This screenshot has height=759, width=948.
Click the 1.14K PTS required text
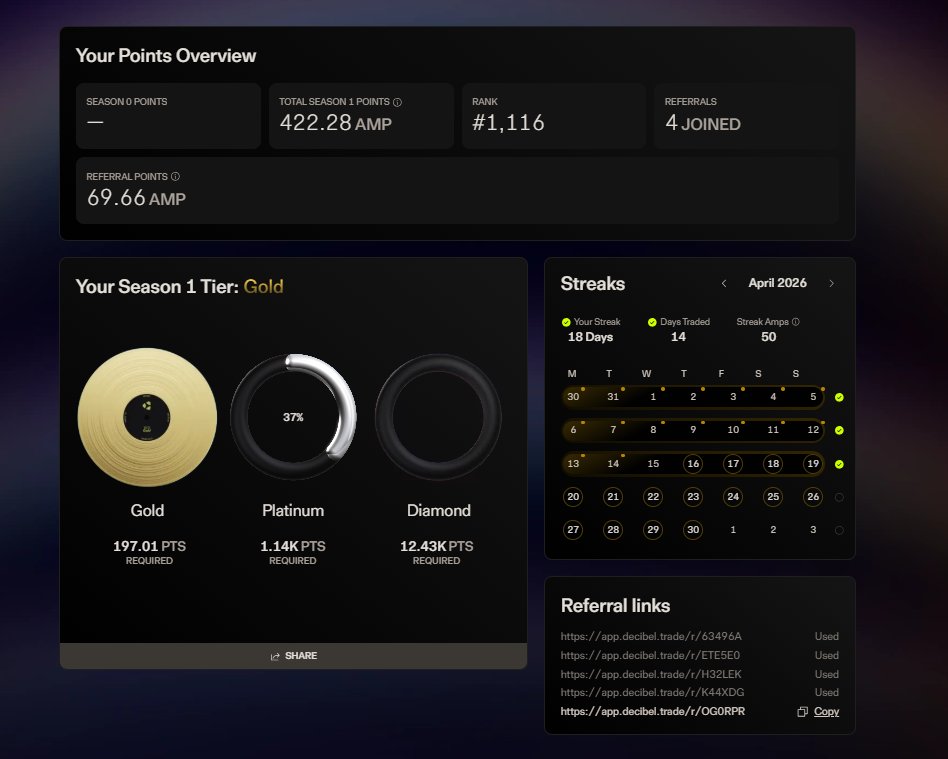point(293,552)
